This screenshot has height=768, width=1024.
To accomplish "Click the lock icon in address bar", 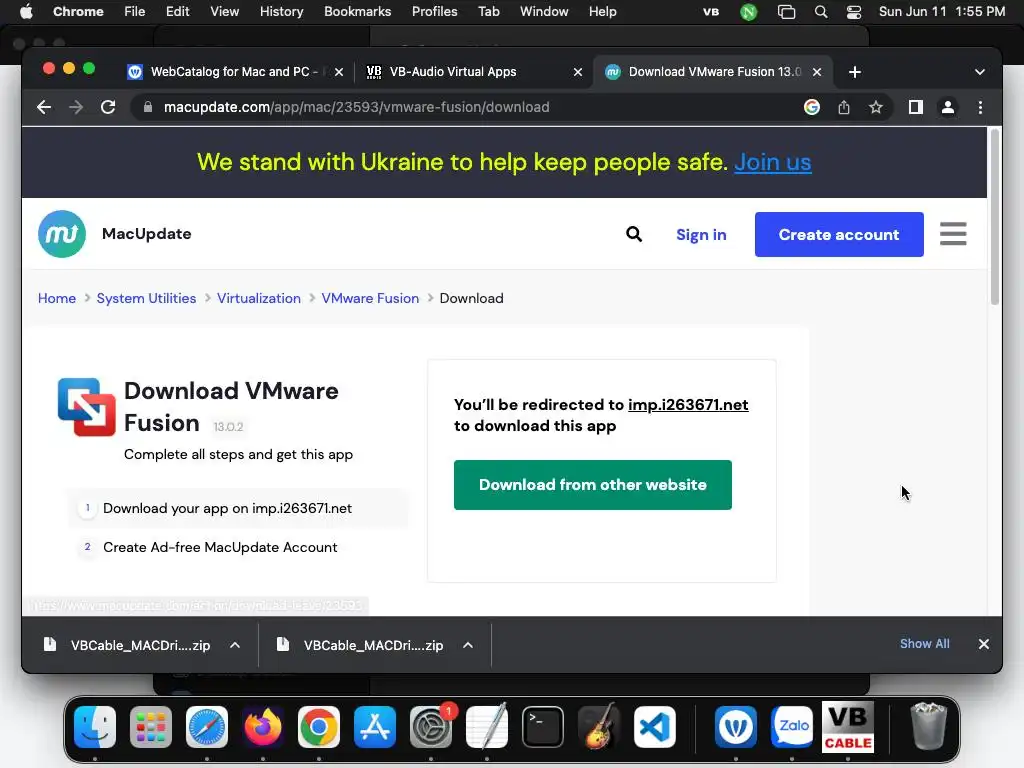I will click(148, 107).
